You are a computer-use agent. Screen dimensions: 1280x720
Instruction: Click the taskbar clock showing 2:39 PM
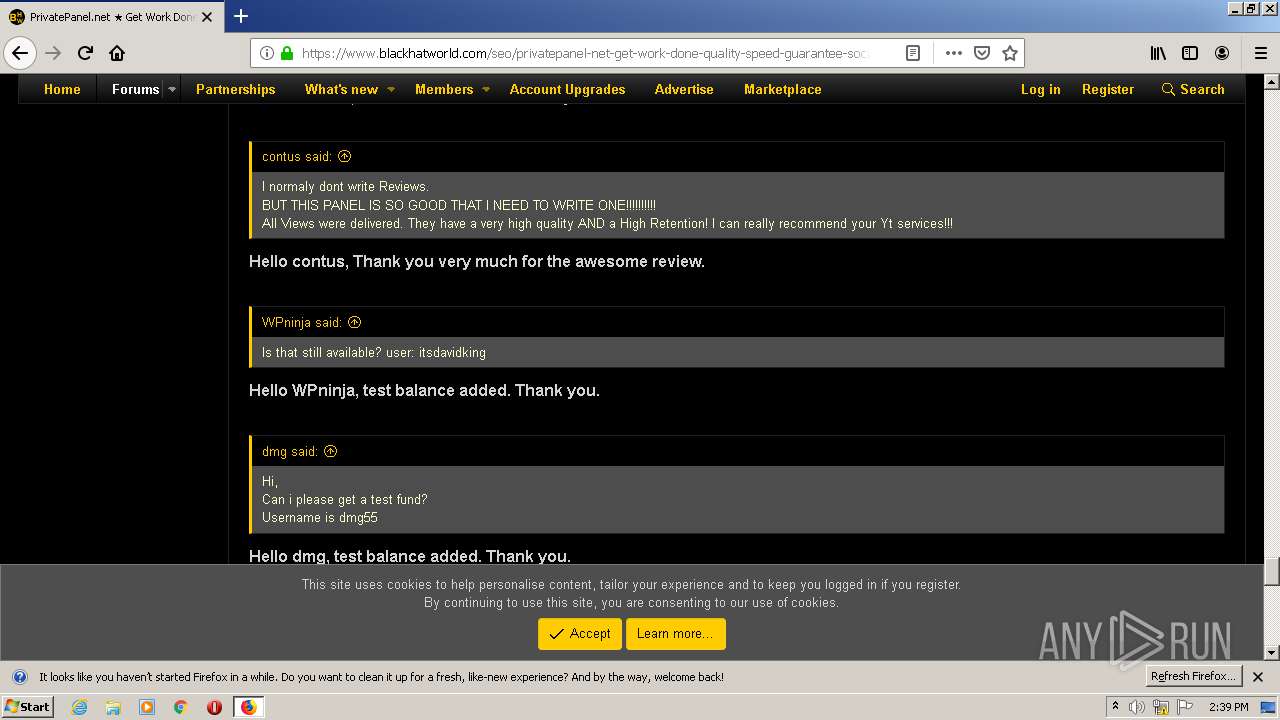(1228, 707)
